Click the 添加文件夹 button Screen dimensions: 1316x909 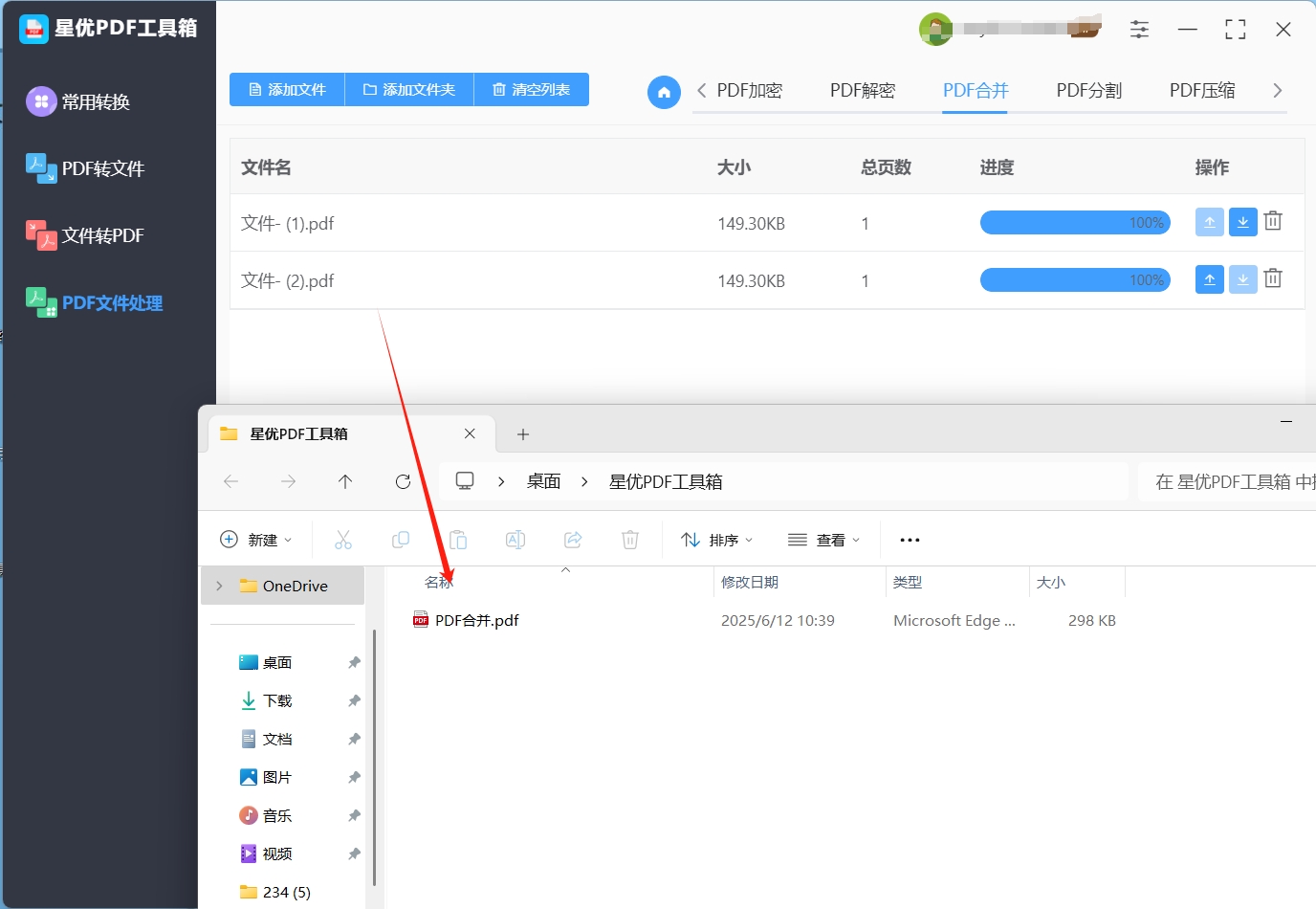[409, 89]
